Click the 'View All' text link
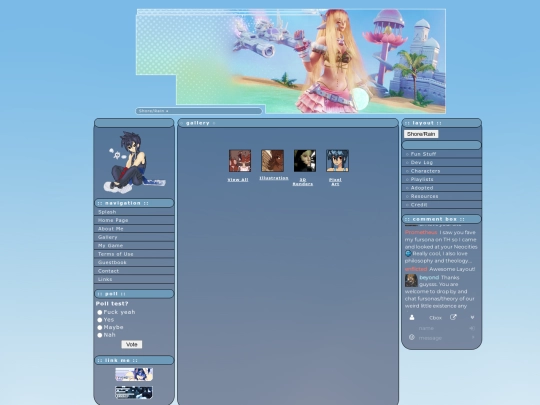This screenshot has height=405, width=540. tap(238, 180)
